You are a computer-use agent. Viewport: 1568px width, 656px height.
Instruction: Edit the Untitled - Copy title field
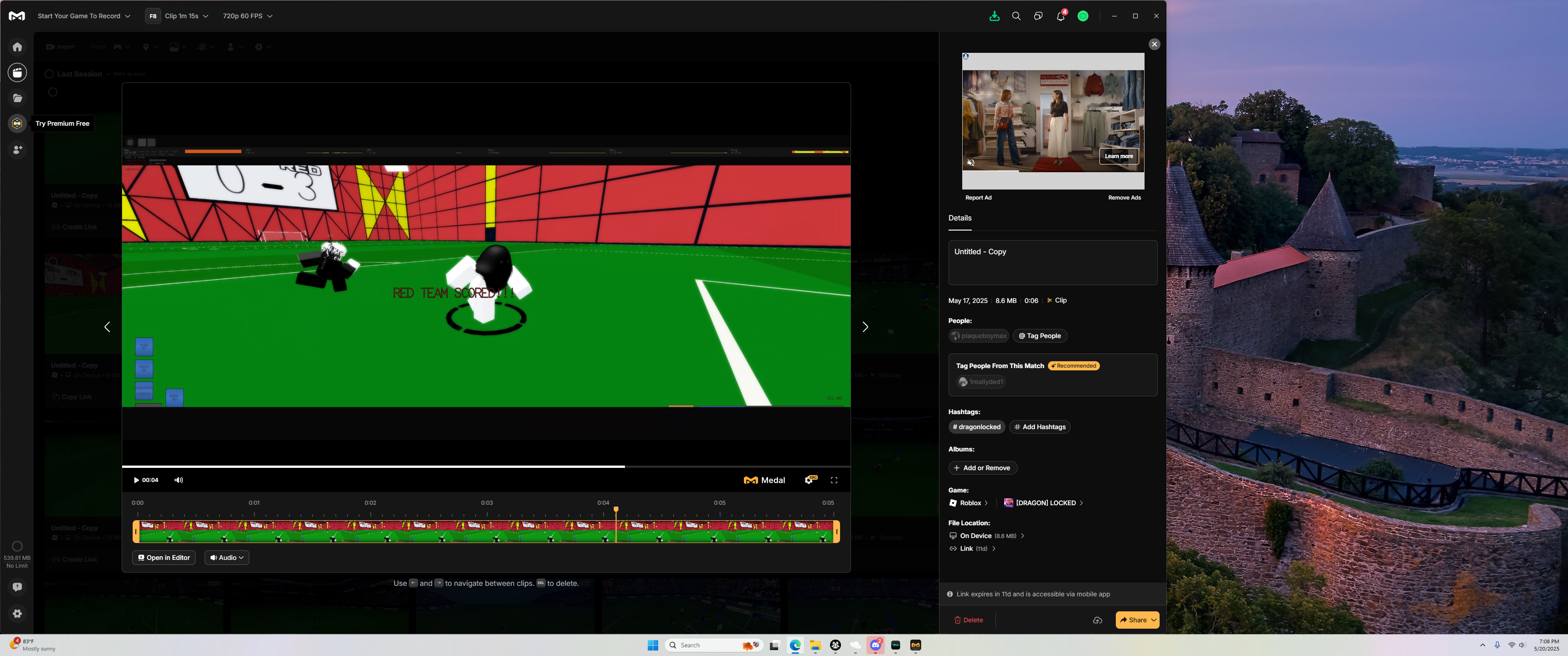click(x=1052, y=262)
